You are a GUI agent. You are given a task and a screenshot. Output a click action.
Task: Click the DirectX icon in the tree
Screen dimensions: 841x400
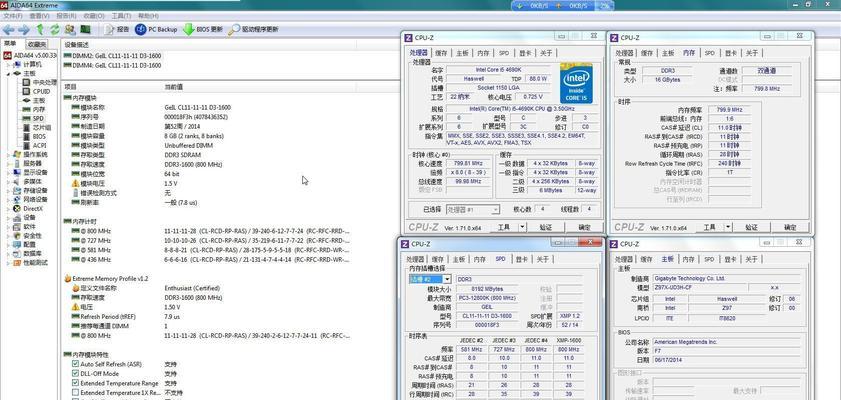tap(17, 209)
